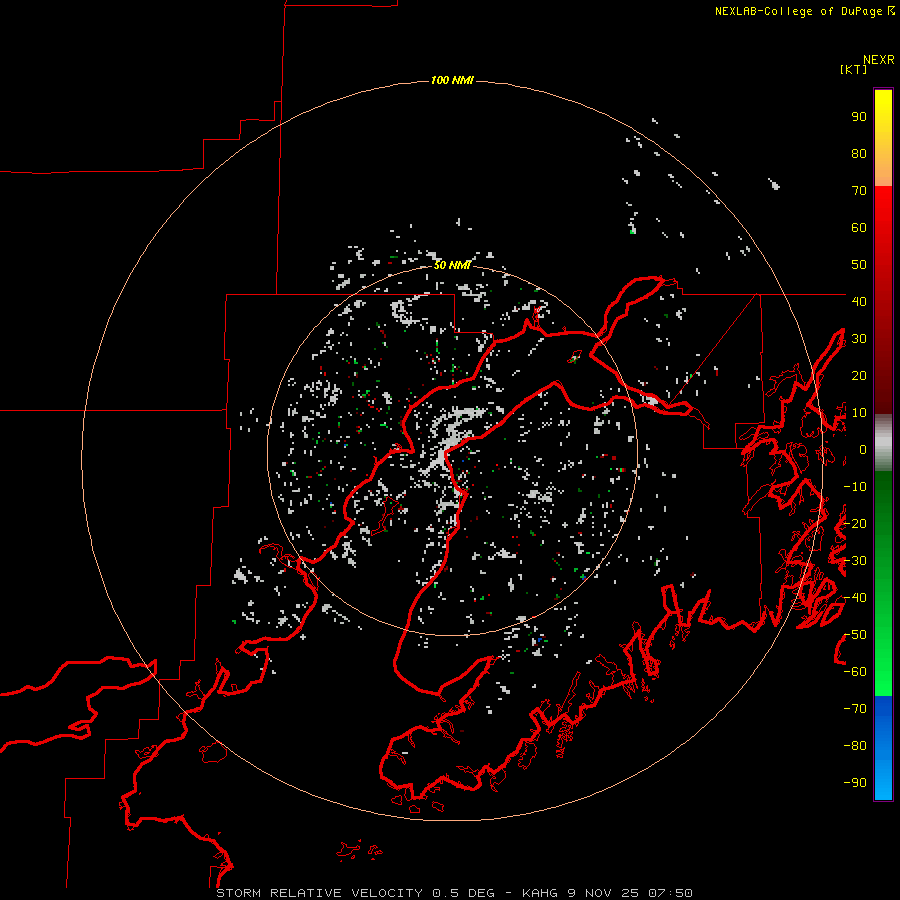Click the NEXR label above the color scale
Viewport: 900px width, 900px height.
pos(878,60)
